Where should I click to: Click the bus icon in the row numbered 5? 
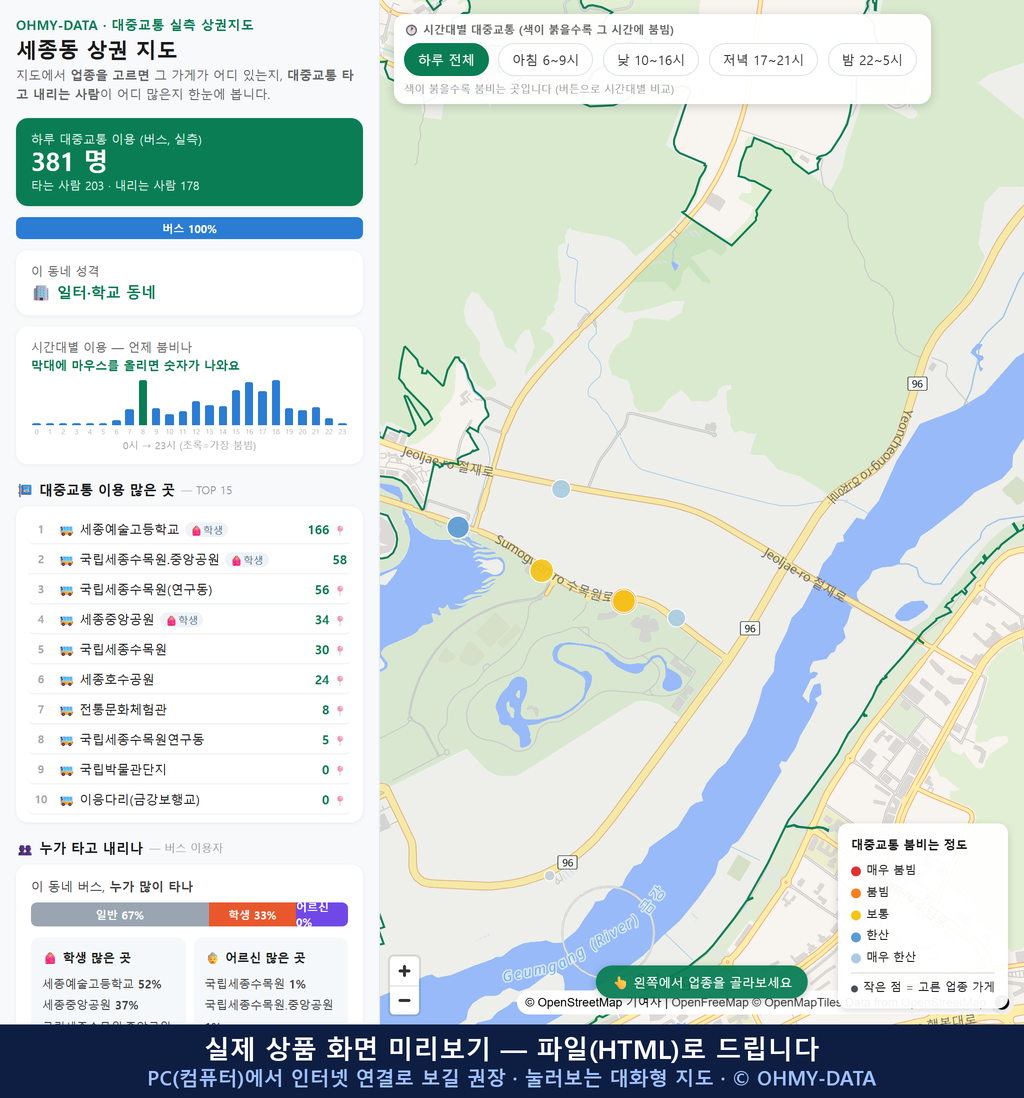click(x=67, y=651)
